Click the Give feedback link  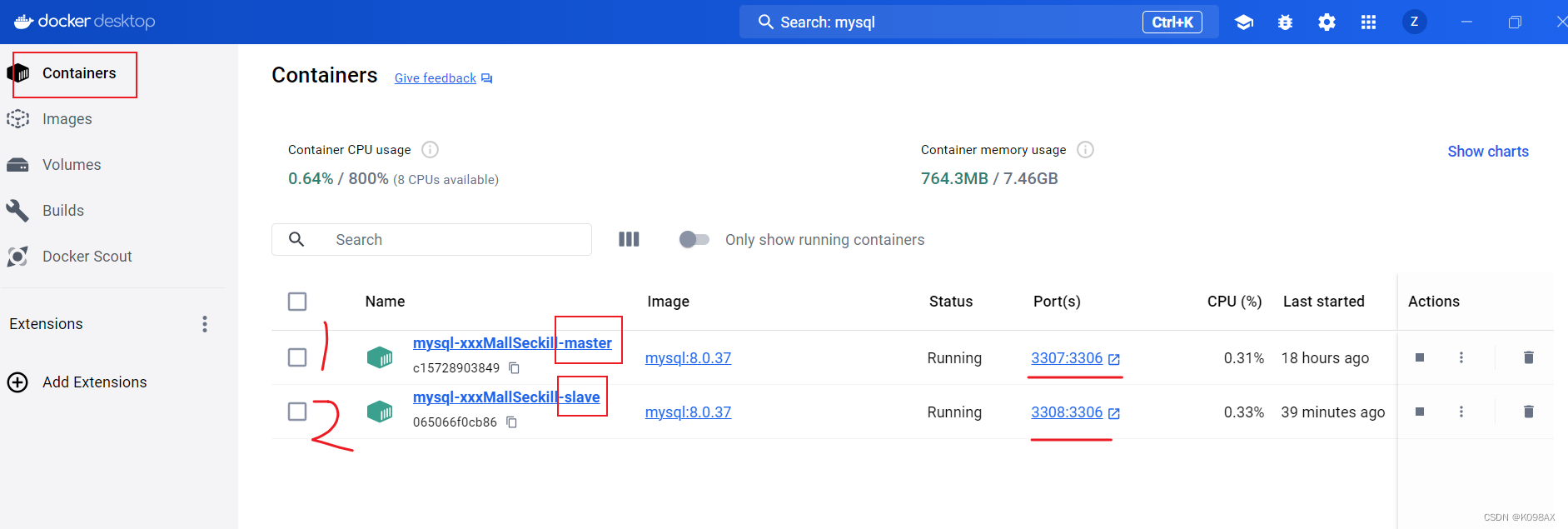pos(443,78)
